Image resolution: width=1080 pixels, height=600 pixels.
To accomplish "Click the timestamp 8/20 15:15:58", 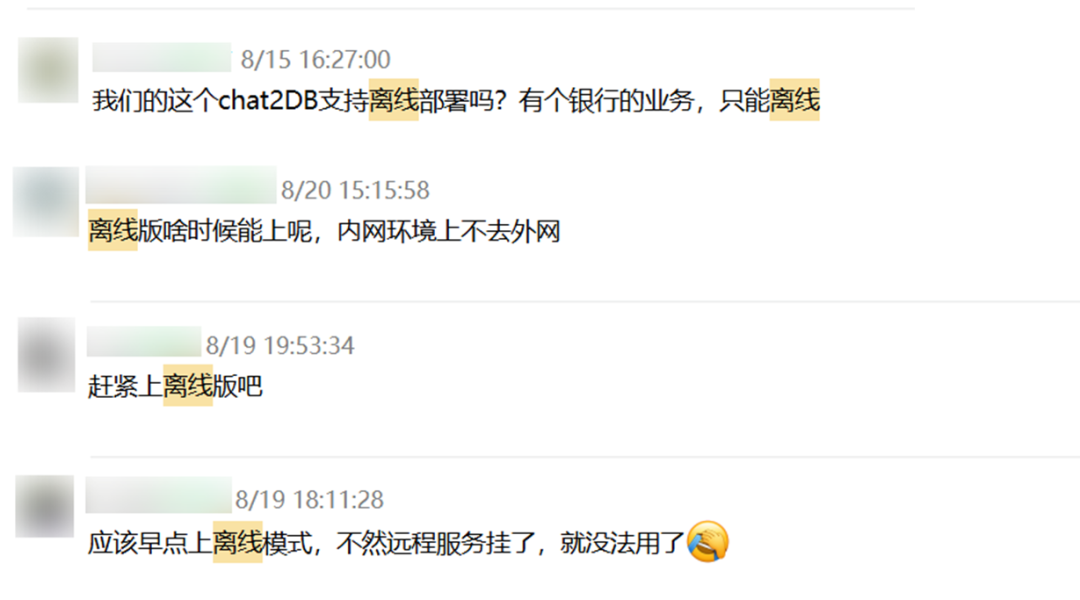I will pyautogui.click(x=355, y=190).
